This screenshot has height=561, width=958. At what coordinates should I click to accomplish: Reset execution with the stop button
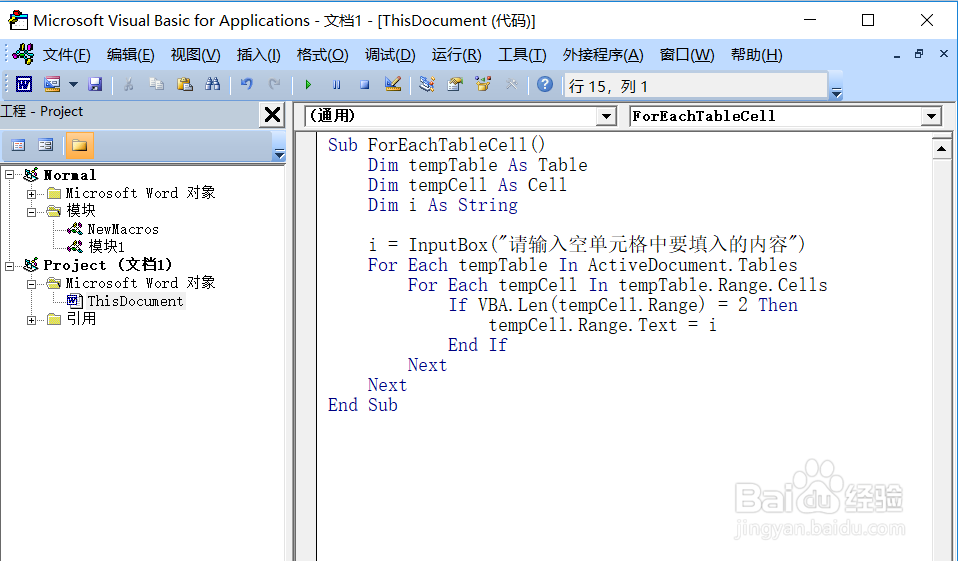tap(364, 84)
